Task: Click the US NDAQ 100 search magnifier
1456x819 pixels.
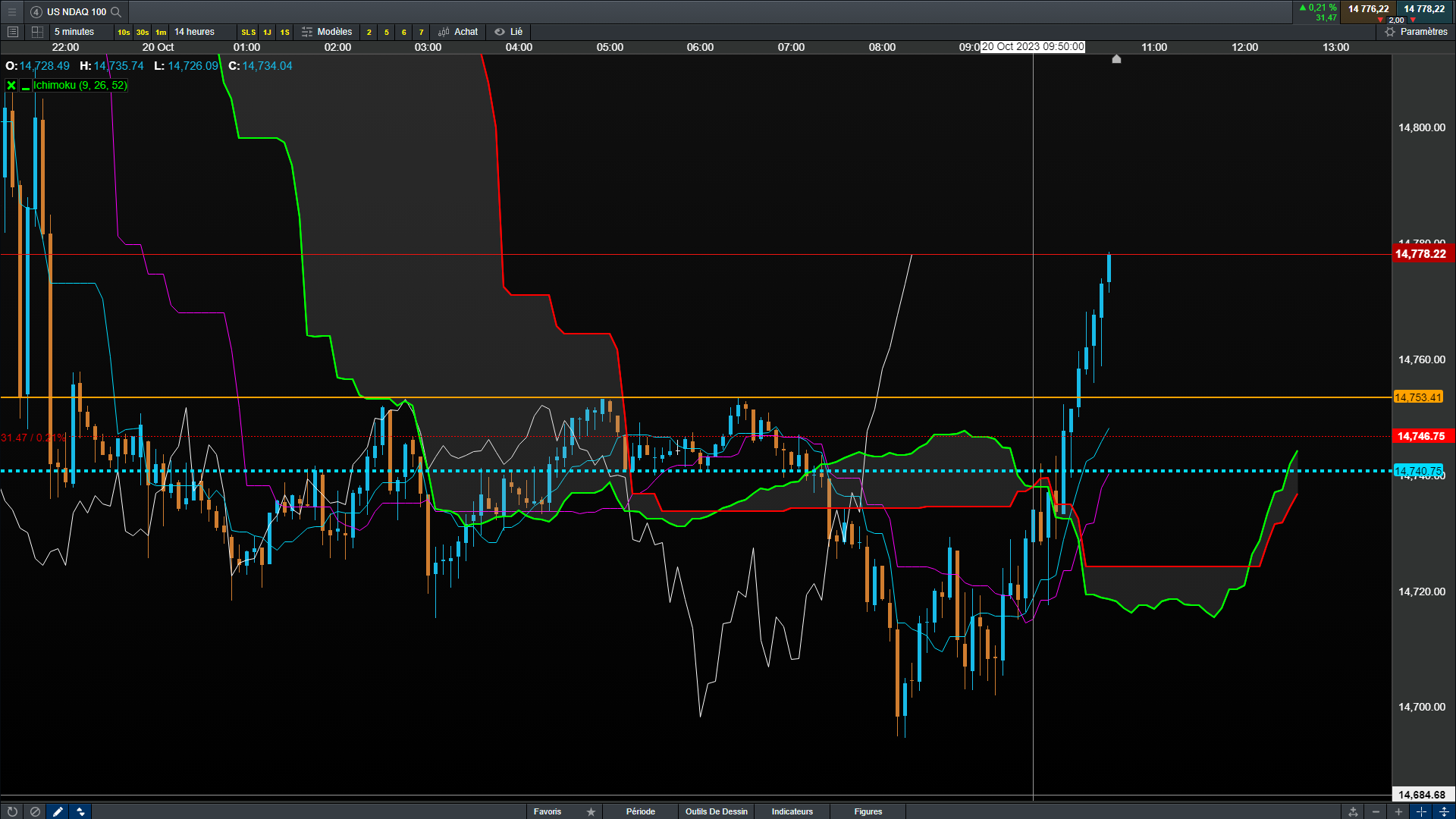Action: point(116,11)
